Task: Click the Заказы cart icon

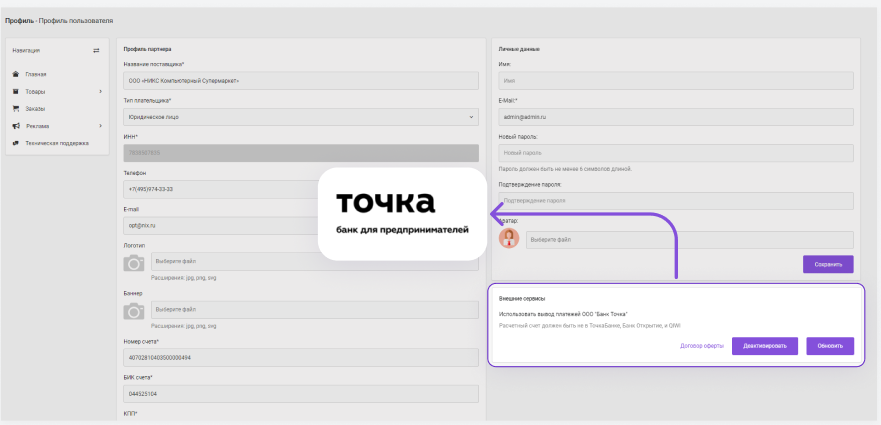Action: [x=16, y=108]
